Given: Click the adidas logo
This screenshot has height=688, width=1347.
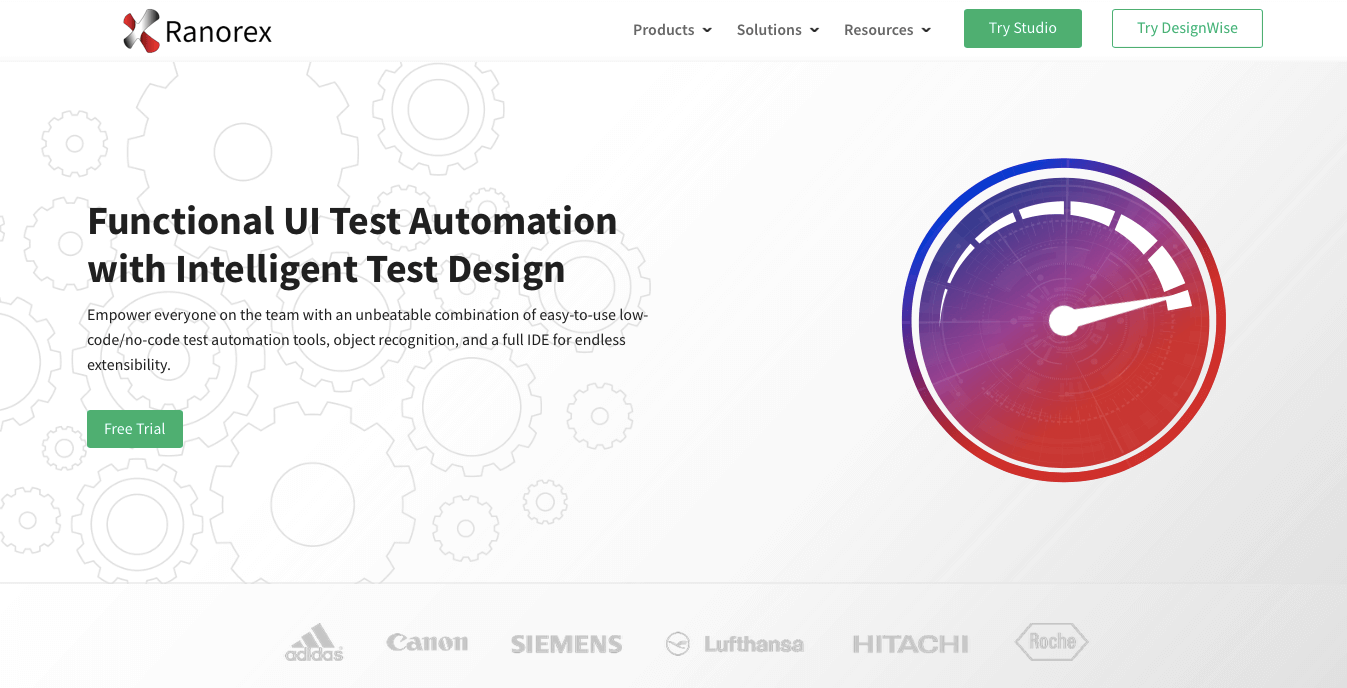Looking at the screenshot, I should pyautogui.click(x=313, y=643).
